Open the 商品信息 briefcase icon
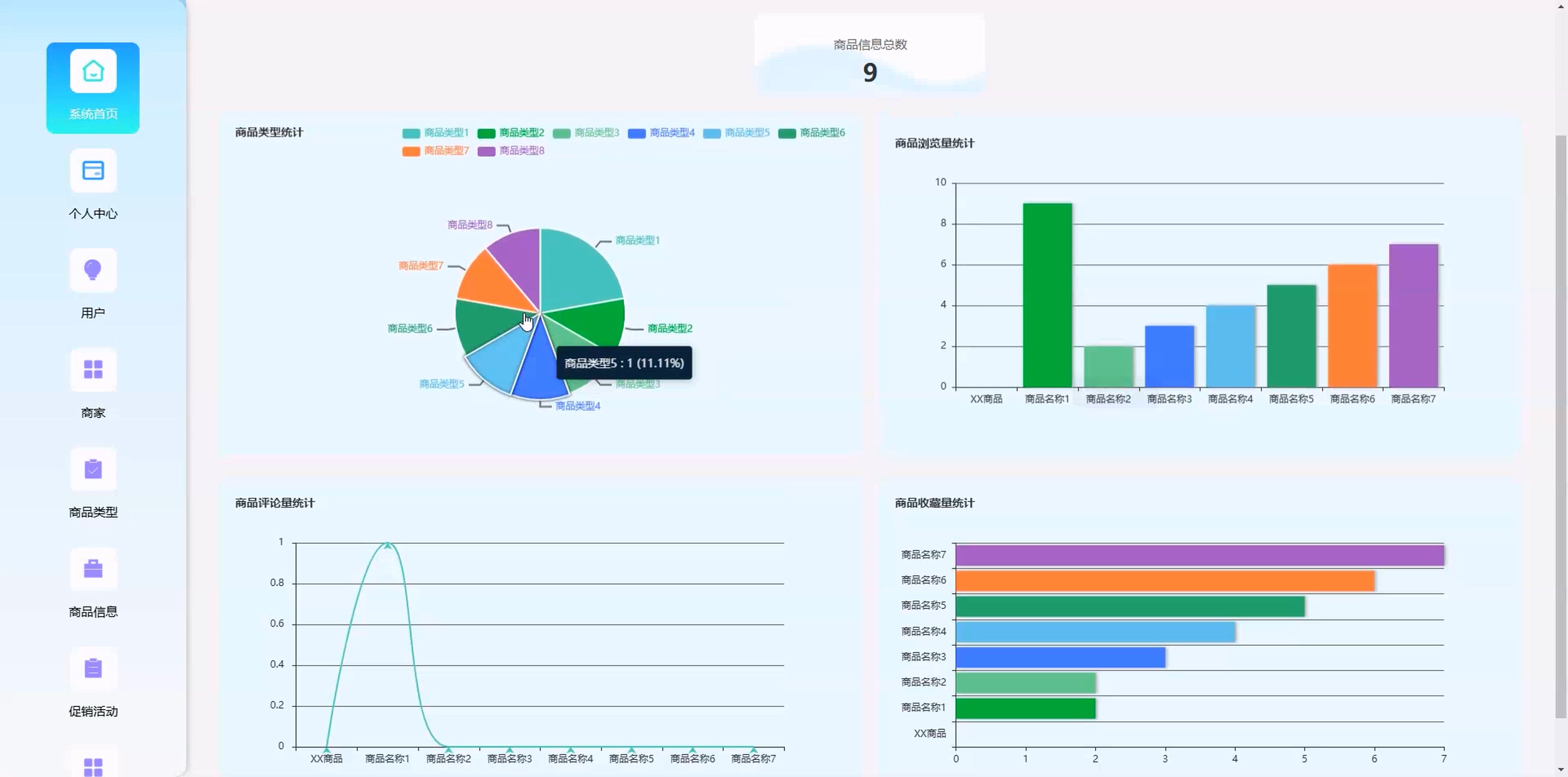Viewport: 1568px width, 777px height. coord(93,569)
